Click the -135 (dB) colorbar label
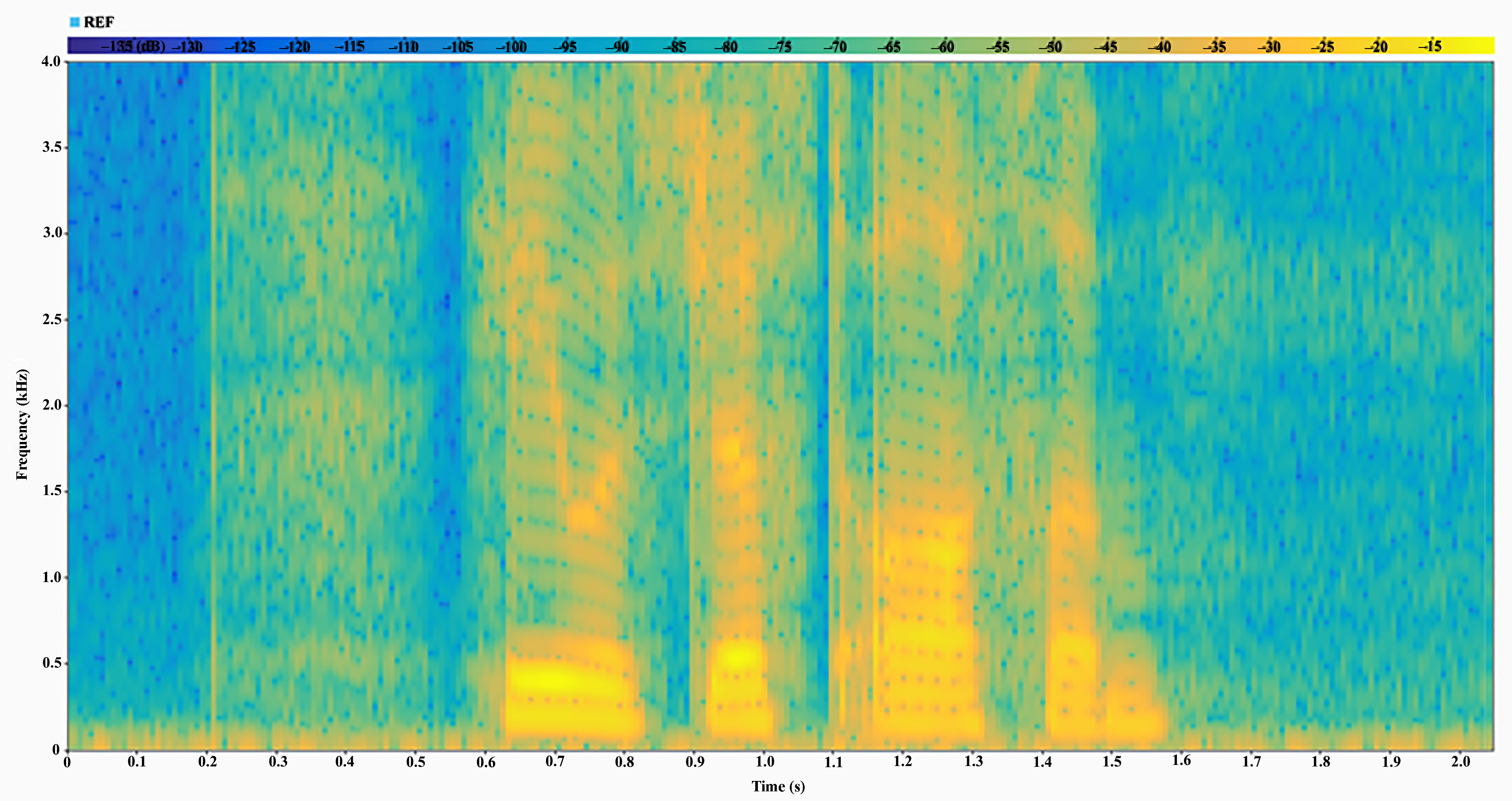1512x801 pixels. coord(133,46)
